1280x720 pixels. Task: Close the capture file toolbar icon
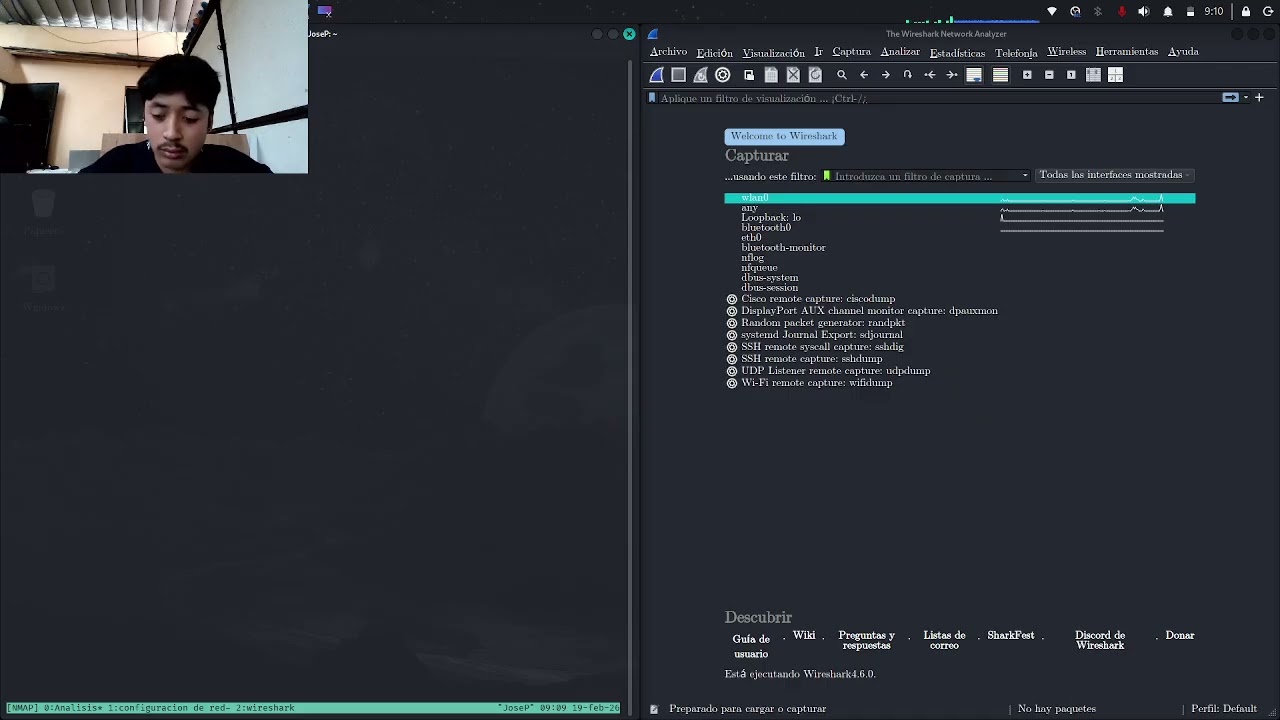(x=793, y=75)
